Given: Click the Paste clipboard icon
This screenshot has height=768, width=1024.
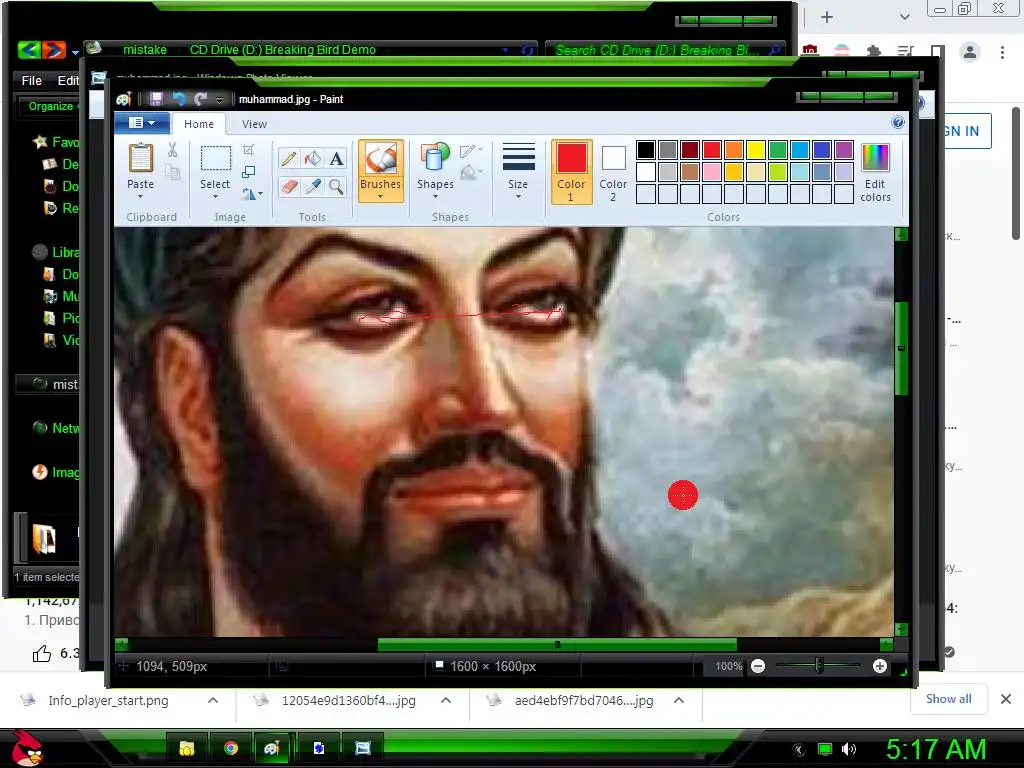Looking at the screenshot, I should [x=140, y=158].
